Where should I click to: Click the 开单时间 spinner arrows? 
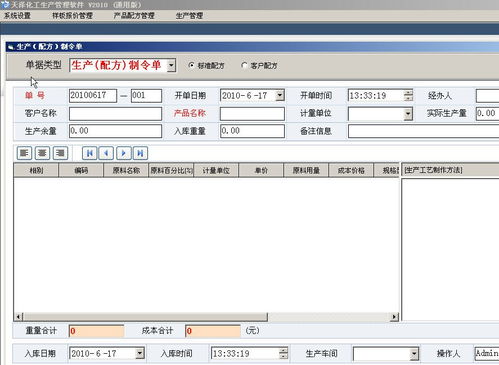click(x=408, y=96)
